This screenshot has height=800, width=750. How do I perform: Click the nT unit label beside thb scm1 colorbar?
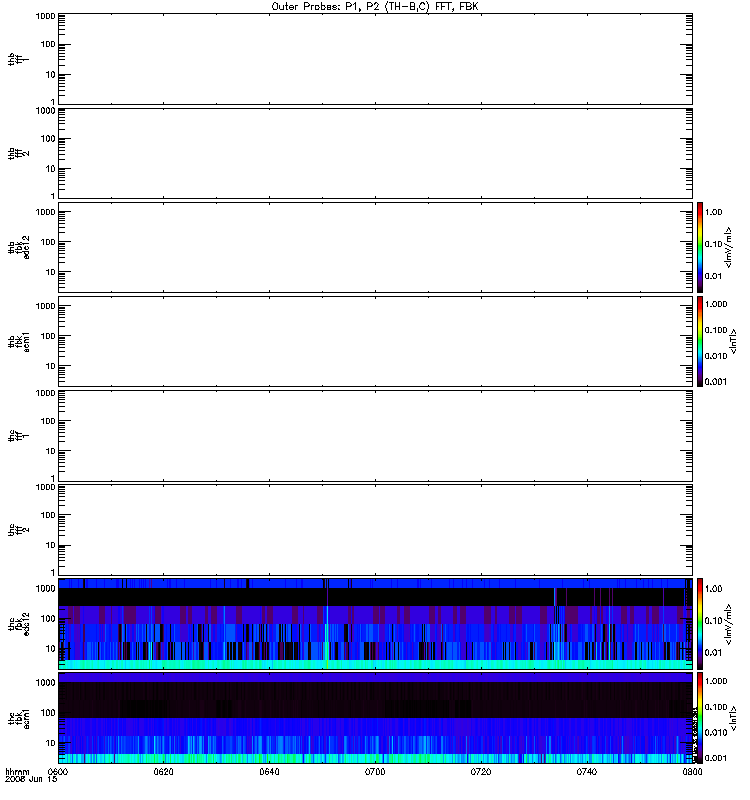(x=733, y=341)
